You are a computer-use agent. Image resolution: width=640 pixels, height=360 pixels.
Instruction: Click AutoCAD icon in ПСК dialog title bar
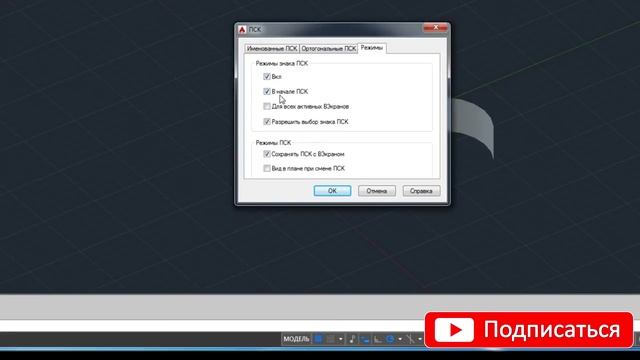point(242,29)
